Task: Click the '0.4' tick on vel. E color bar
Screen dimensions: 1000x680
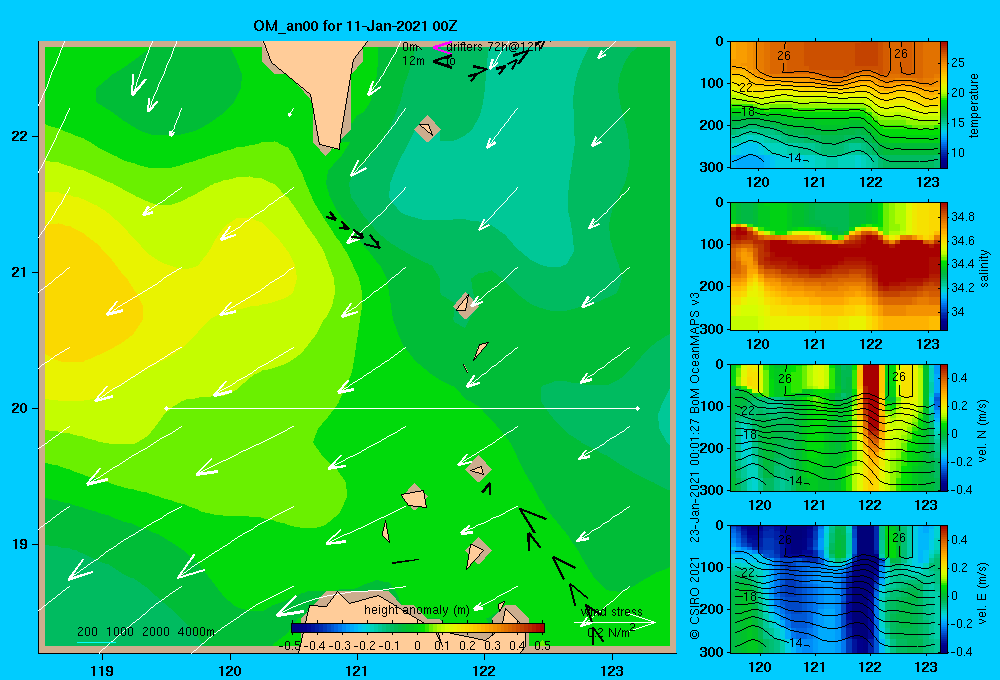Action: coord(959,540)
